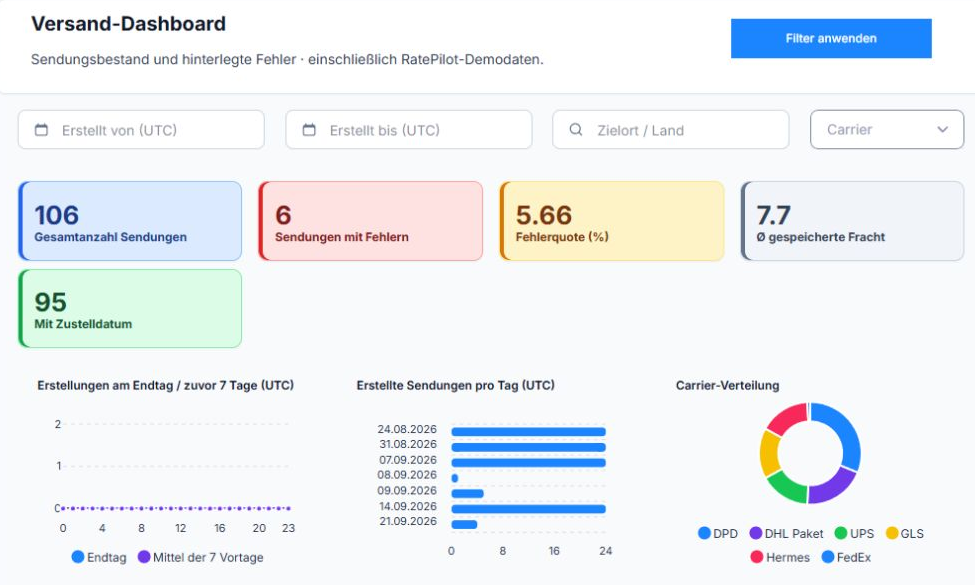Click the Carrier-Verteilung chart title
Viewport: 975px width, 585px height.
tap(728, 385)
